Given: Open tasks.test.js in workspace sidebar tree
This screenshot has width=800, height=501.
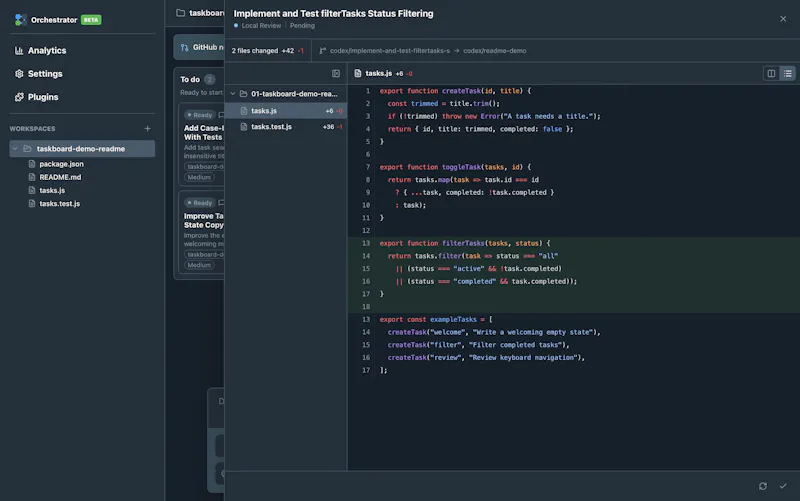Looking at the screenshot, I should [x=59, y=204].
